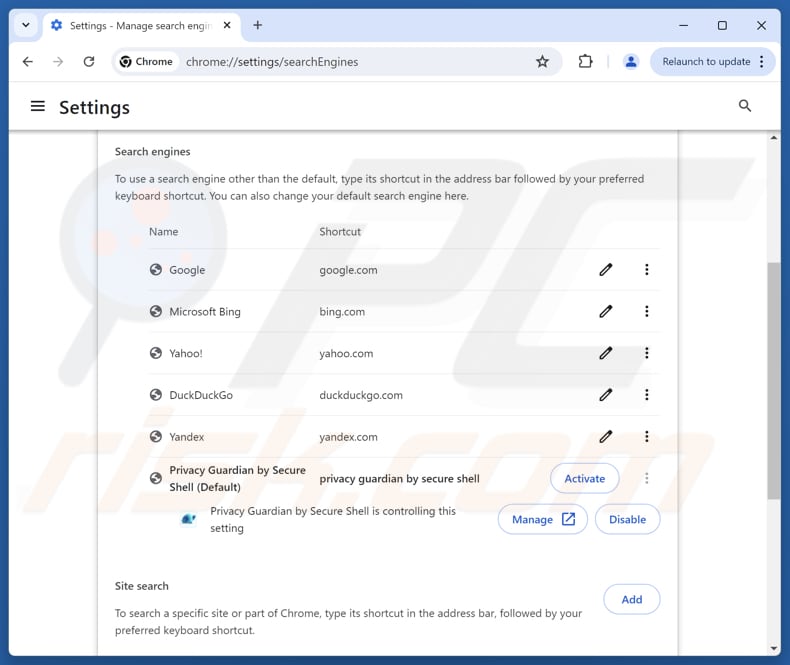The image size is (790, 665).
Task: Open the Settings hamburger menu
Action: [x=37, y=106]
